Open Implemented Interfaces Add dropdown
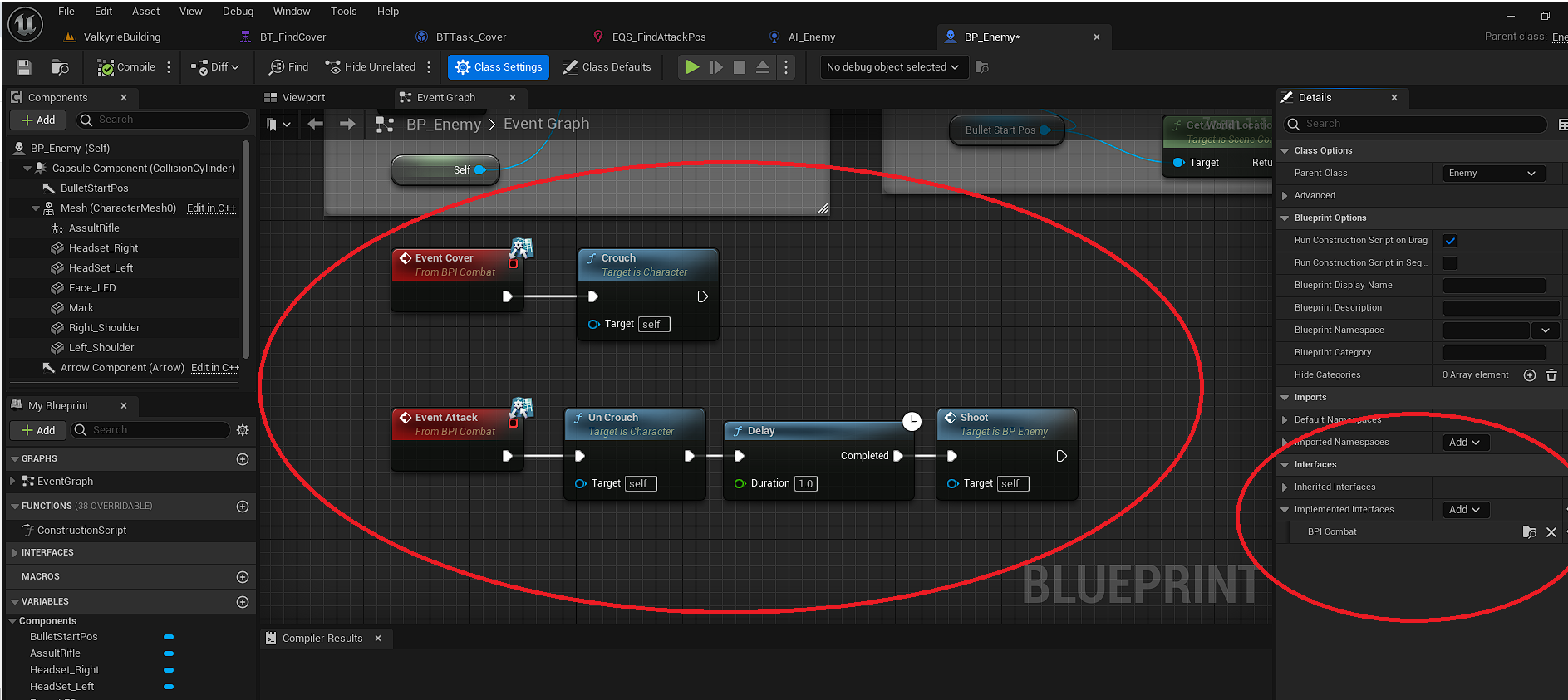Image resolution: width=1568 pixels, height=700 pixels. pyautogui.click(x=1466, y=510)
